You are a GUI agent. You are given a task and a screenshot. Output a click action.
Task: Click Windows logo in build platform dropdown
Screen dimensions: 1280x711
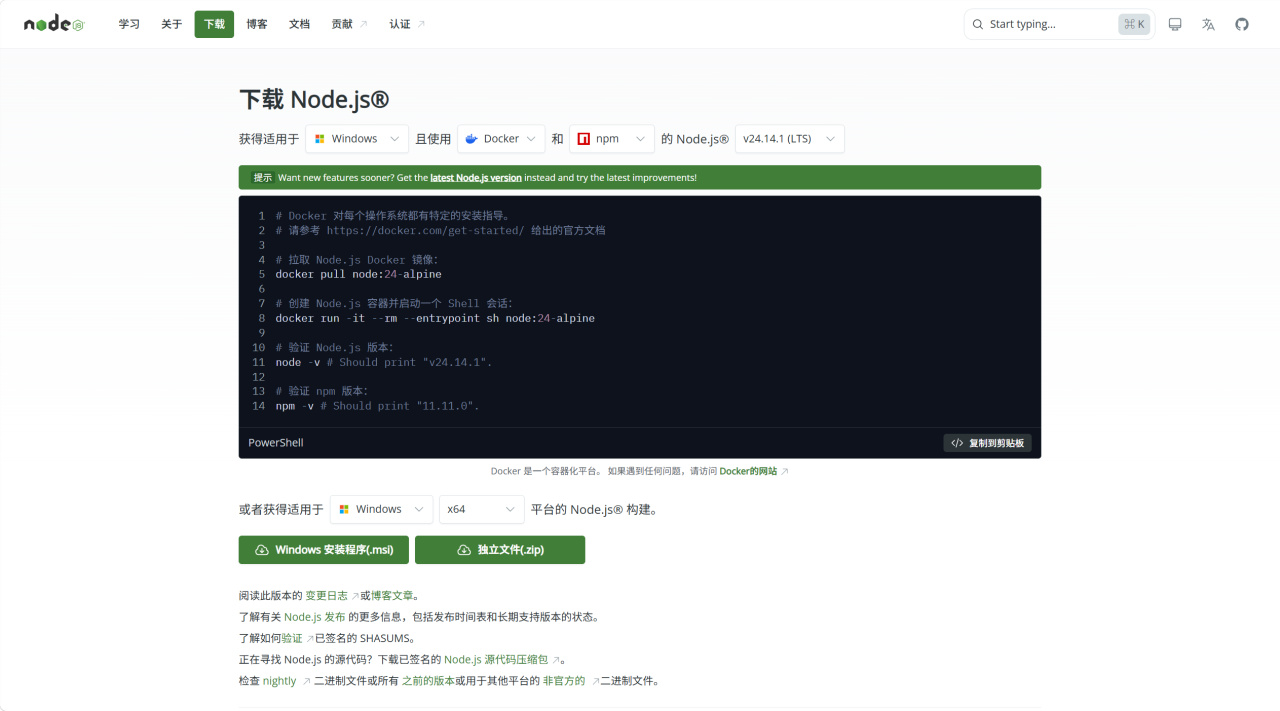click(x=344, y=509)
